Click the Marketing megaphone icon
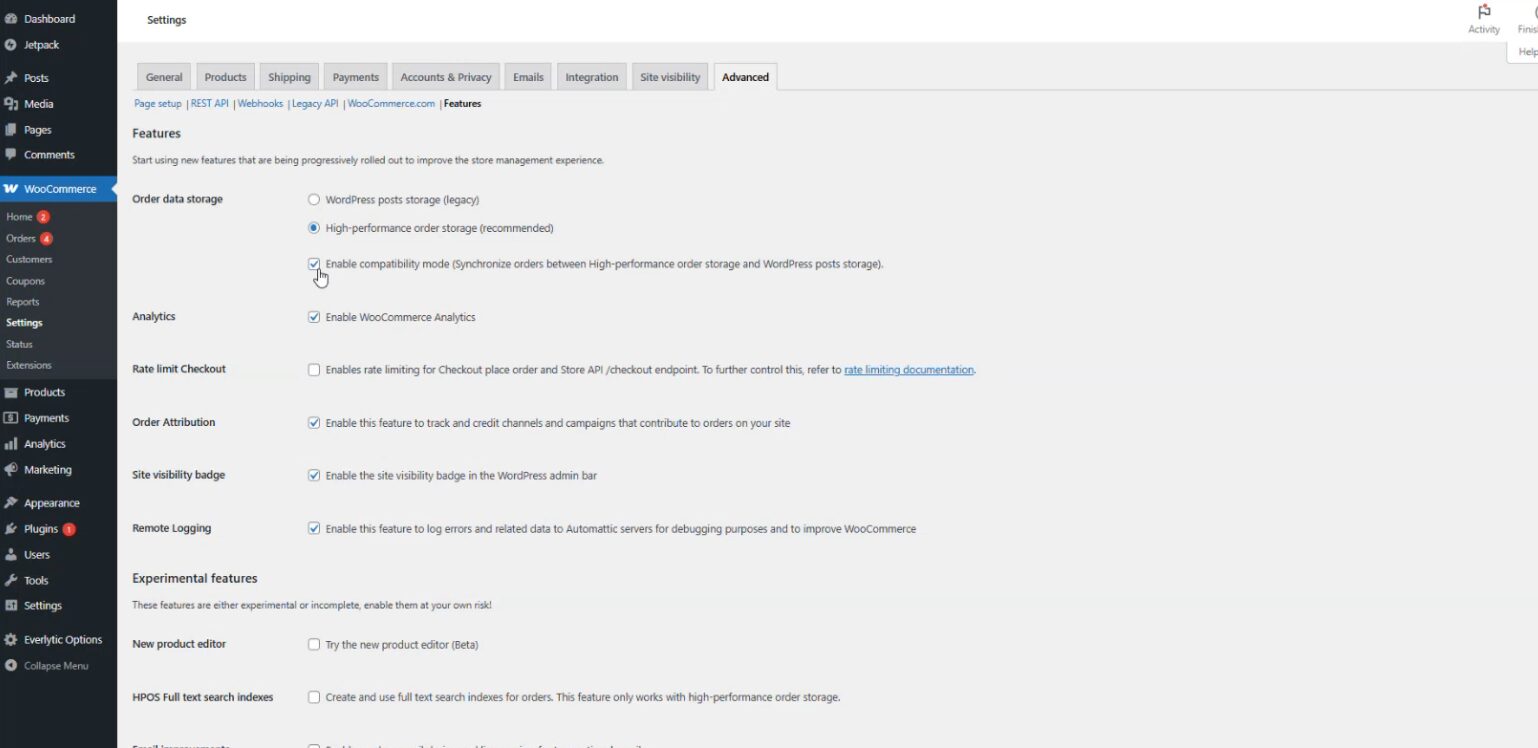This screenshot has height=748, width=1538. tap(10, 470)
